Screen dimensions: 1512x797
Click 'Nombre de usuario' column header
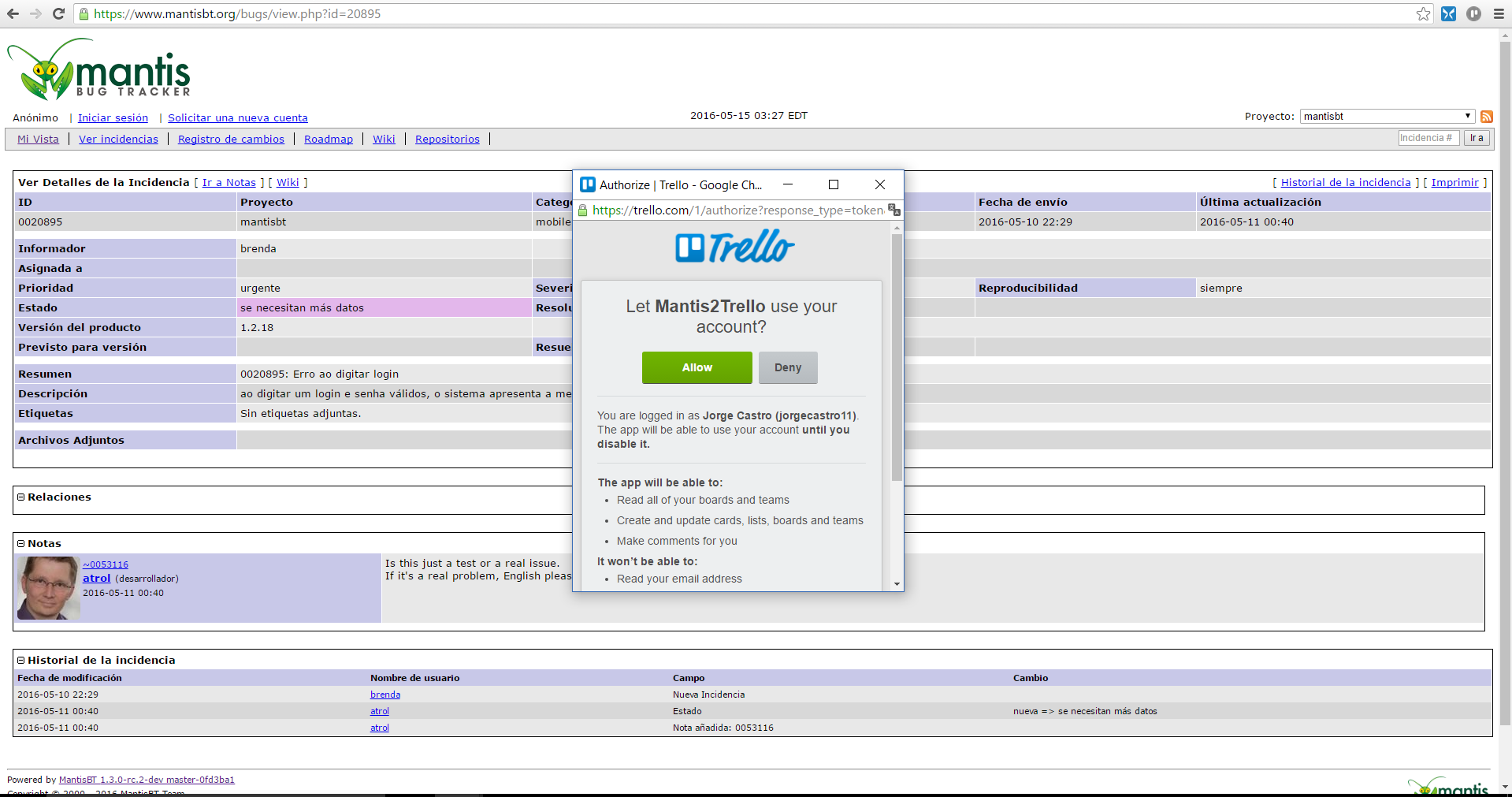coord(415,678)
